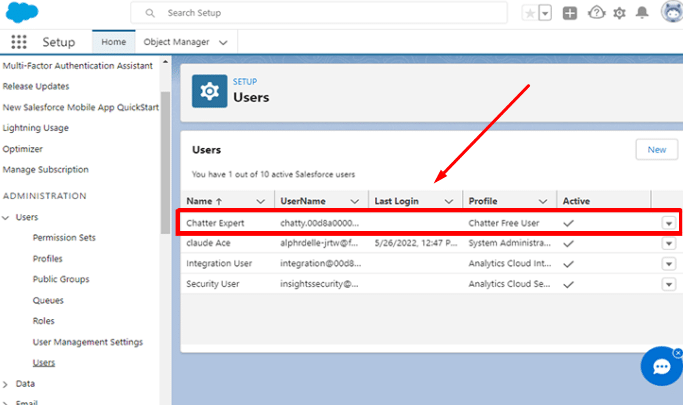The image size is (683, 405).
Task: Open the Object Manager tab chevron
Action: tap(223, 43)
